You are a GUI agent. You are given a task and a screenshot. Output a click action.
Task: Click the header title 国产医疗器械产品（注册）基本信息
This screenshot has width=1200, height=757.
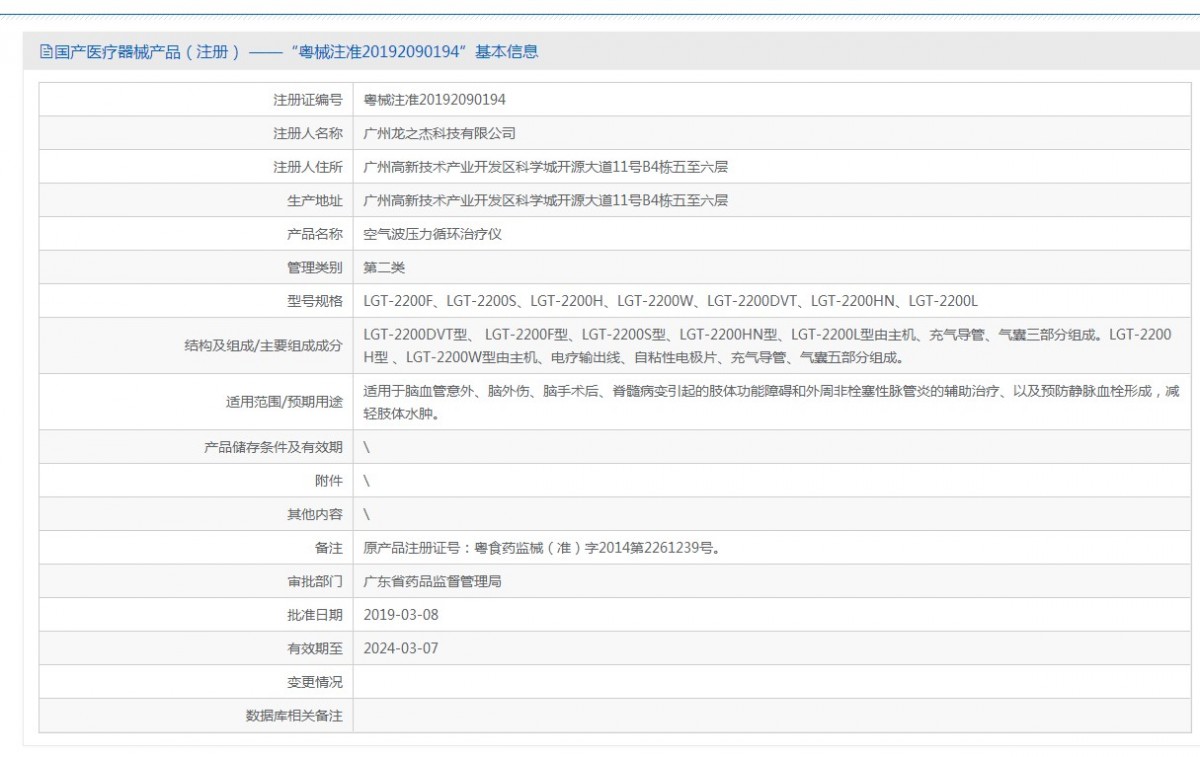point(295,52)
